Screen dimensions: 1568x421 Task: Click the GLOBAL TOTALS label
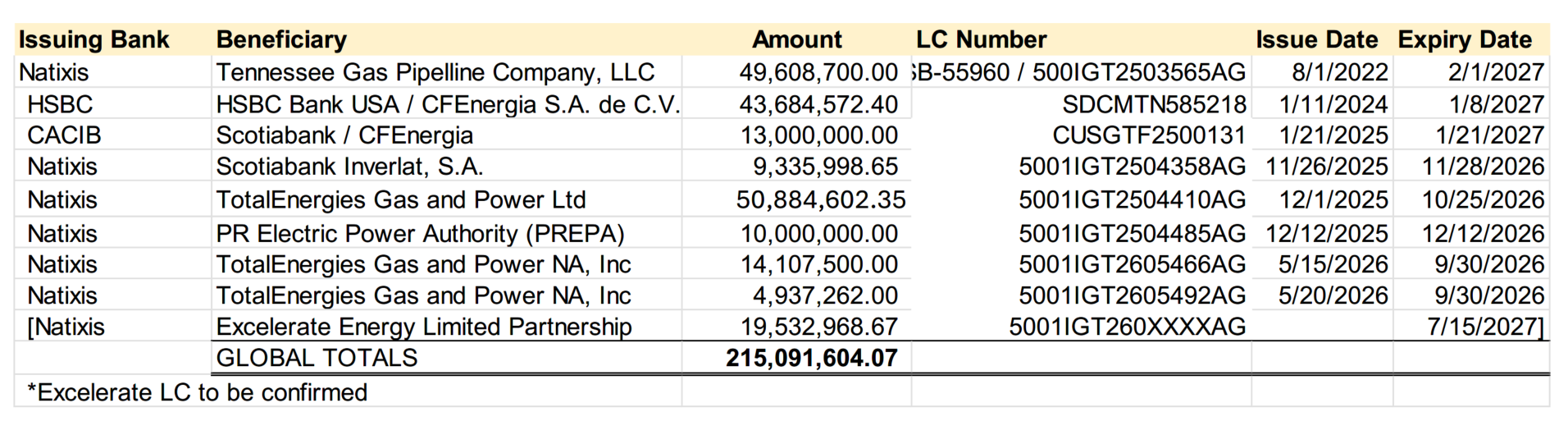click(317, 358)
